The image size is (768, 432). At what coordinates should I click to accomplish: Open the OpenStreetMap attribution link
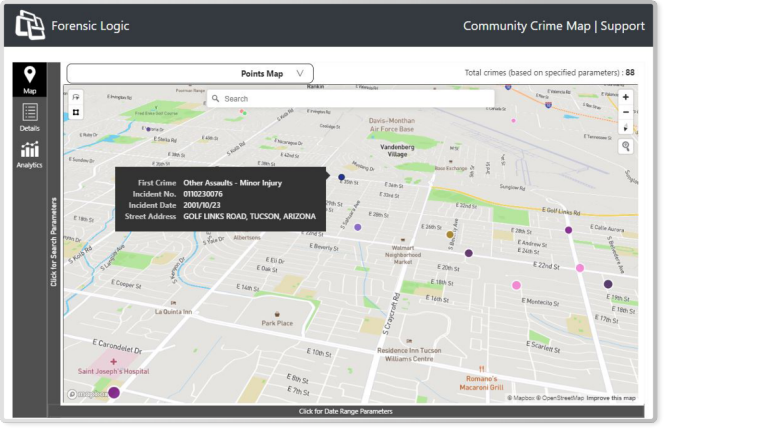click(x=562, y=398)
